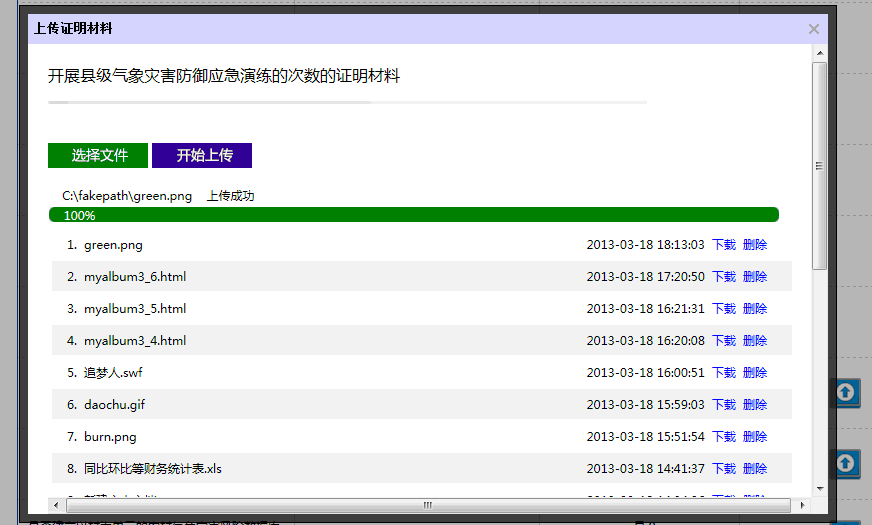Download myalbum3_4.html file
872x525 pixels.
tap(724, 340)
